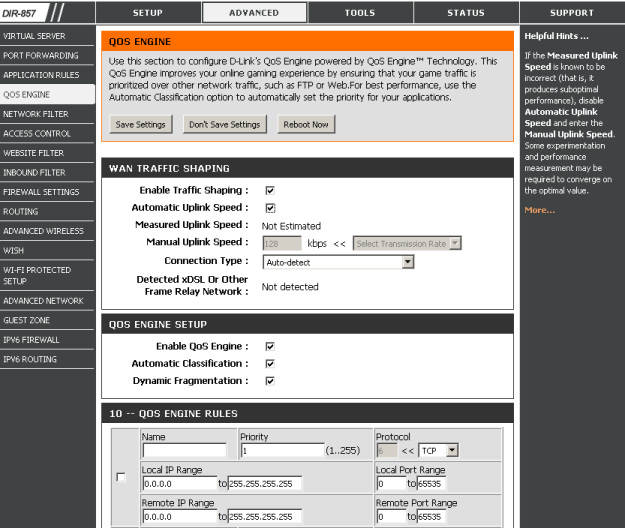
Task: Toggle Automatic Classification checkbox
Action: coord(270,364)
